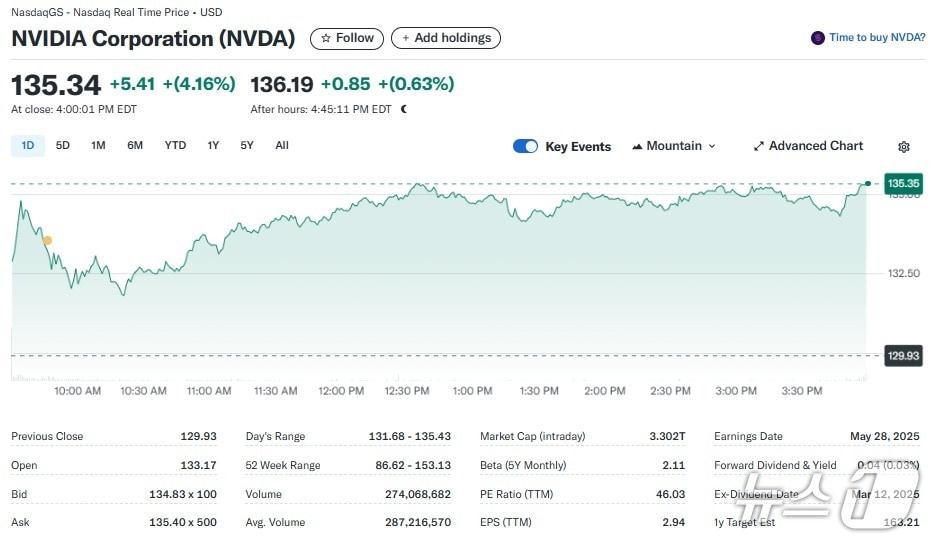Select the 1Y time range
Viewport: 933px width, 543px height.
point(213,145)
